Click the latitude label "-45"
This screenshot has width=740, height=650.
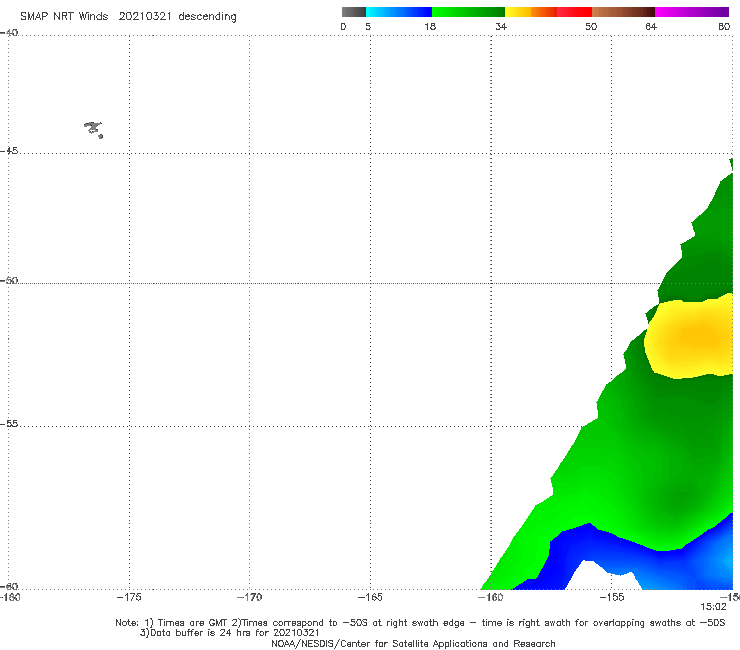(x=9, y=151)
